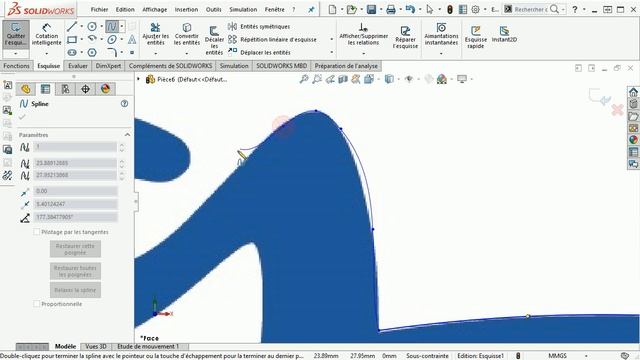Click the Rechercher search field
Image resolution: width=640 pixels, height=360 pixels.
pos(531,9)
